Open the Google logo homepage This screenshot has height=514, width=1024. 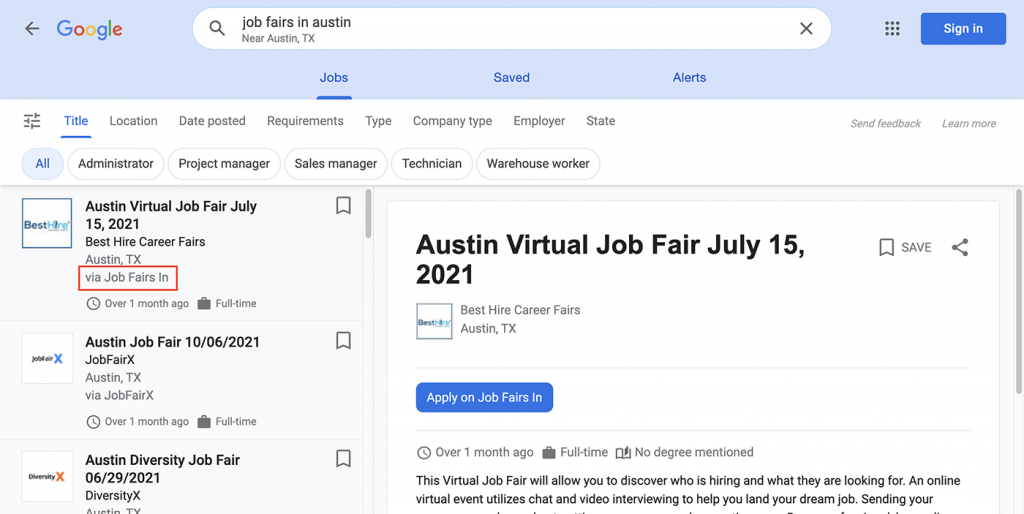(89, 29)
